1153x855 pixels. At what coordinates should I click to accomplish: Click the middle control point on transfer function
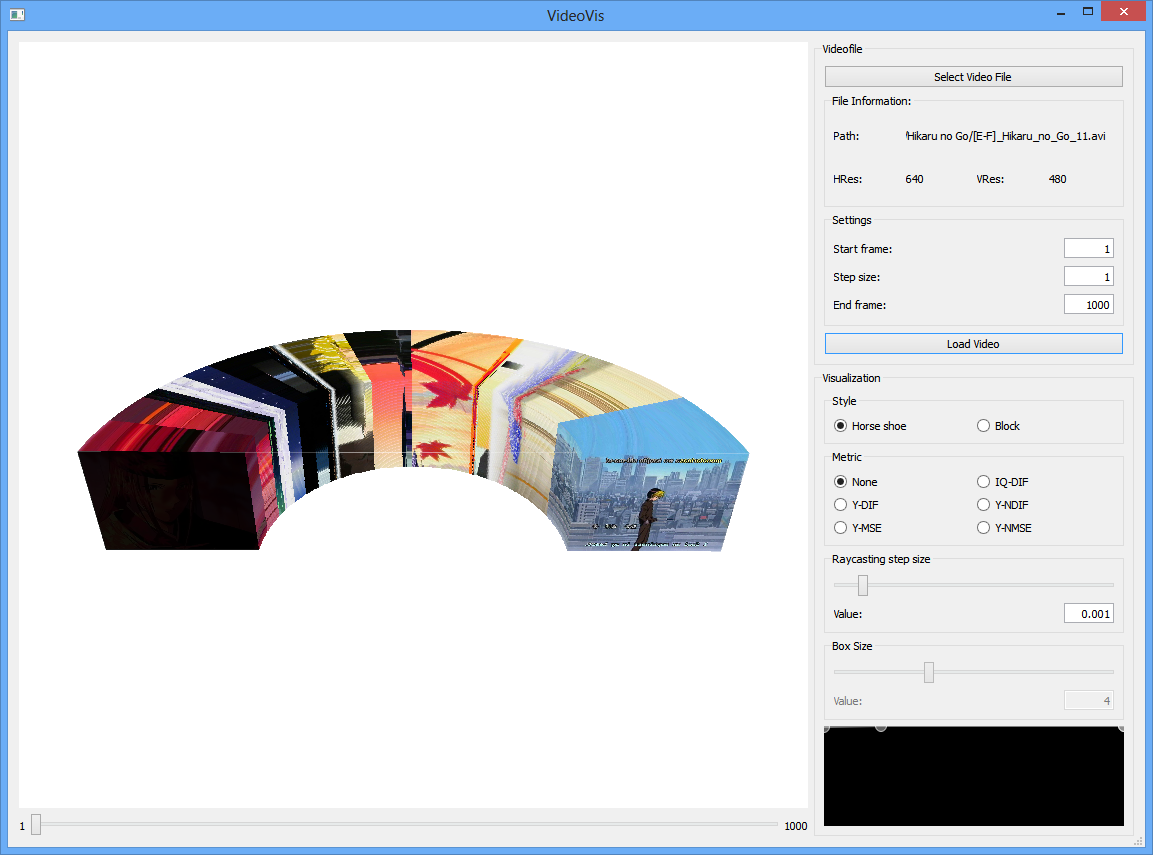pos(881,728)
